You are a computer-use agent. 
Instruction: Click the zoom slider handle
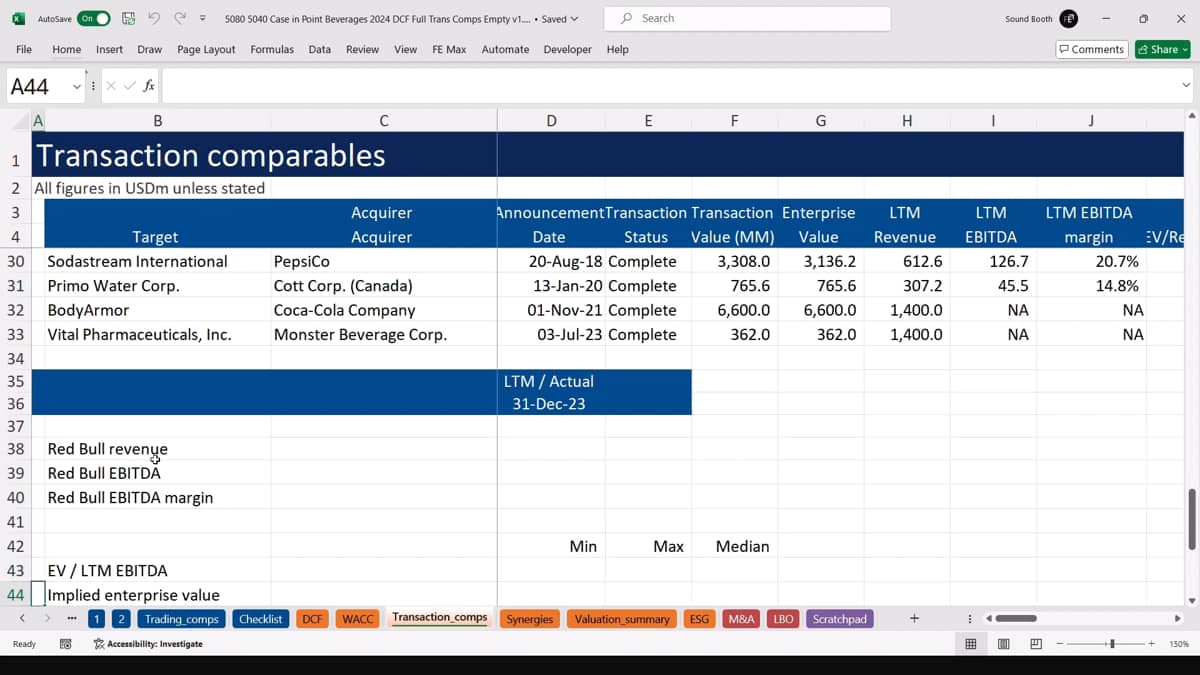pyautogui.click(x=1113, y=644)
